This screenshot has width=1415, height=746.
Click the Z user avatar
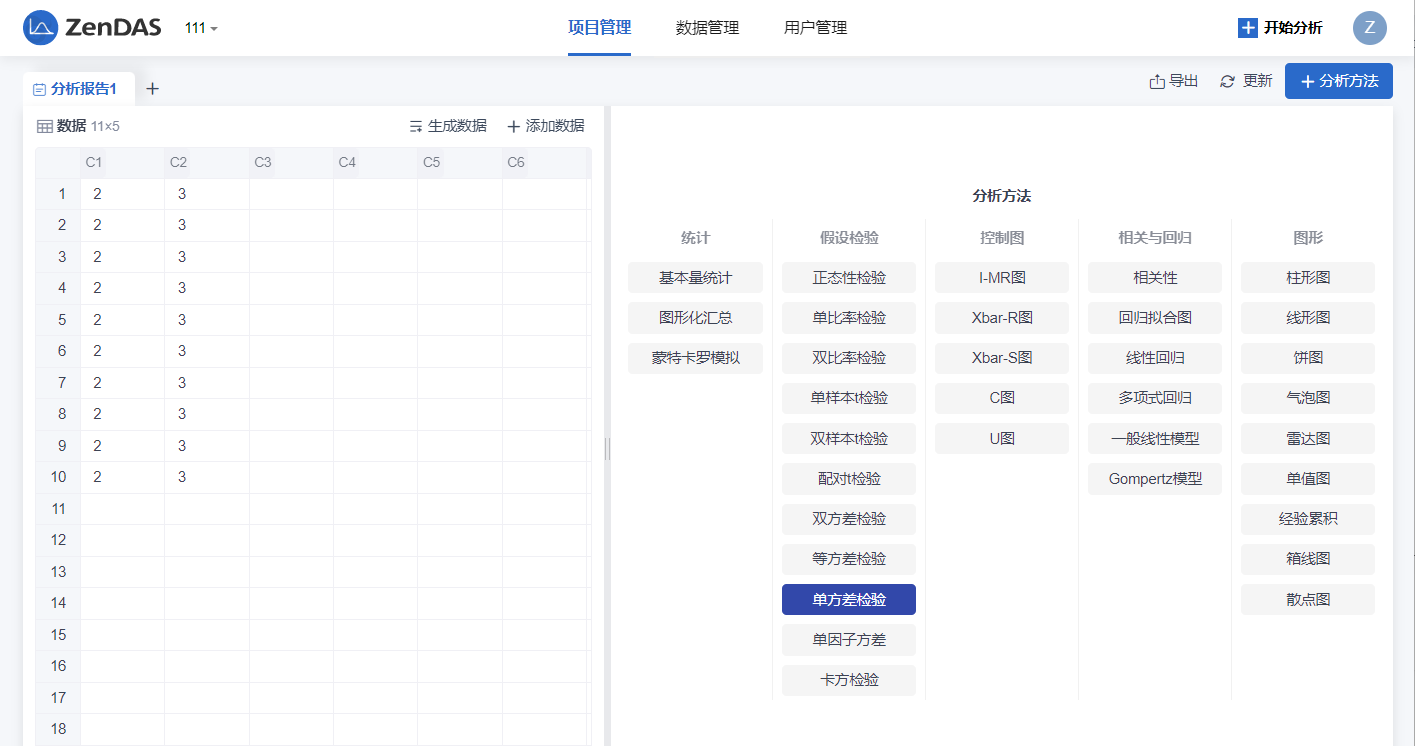coord(1369,28)
